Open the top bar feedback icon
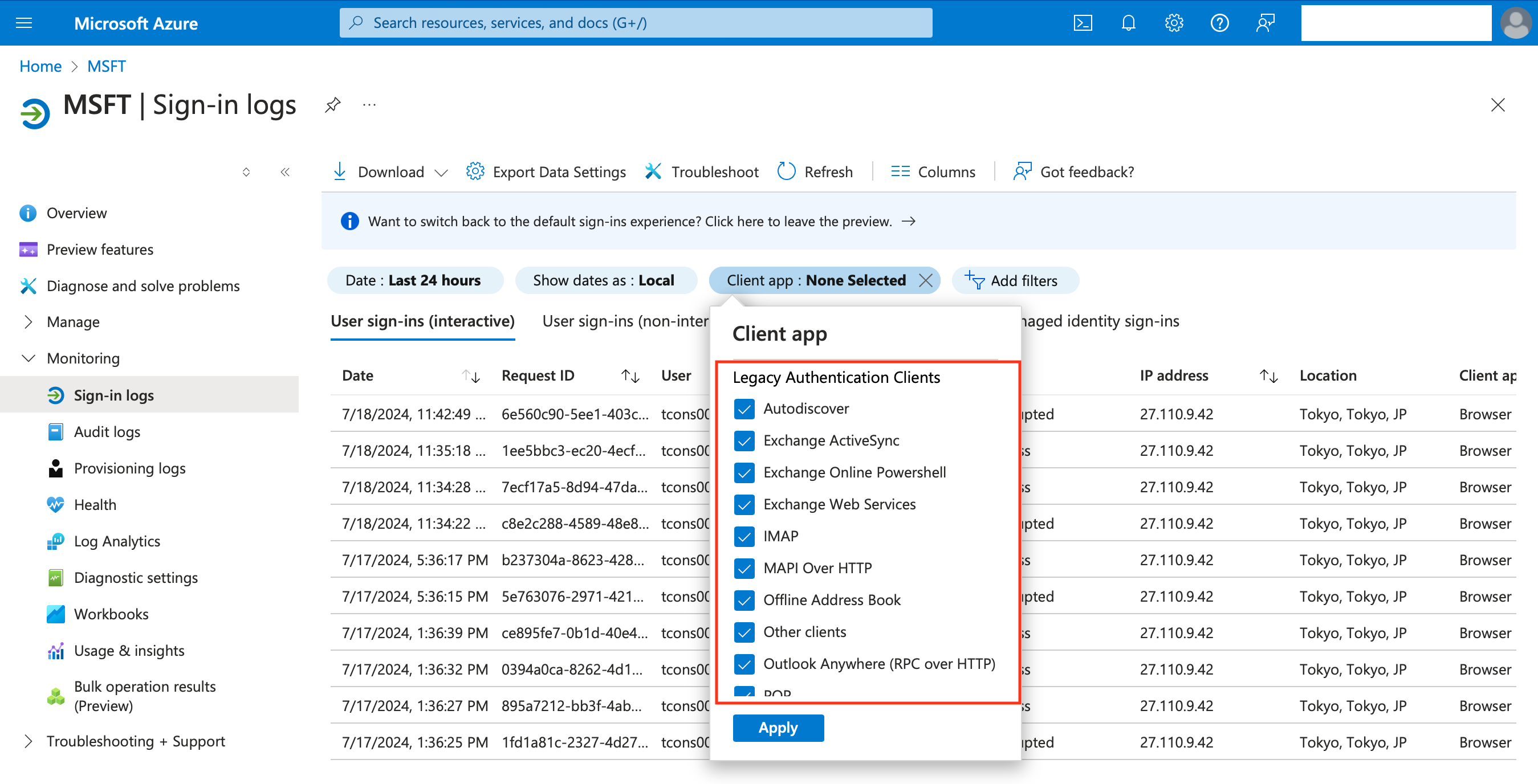The height and width of the screenshot is (784, 1538). click(x=1264, y=23)
